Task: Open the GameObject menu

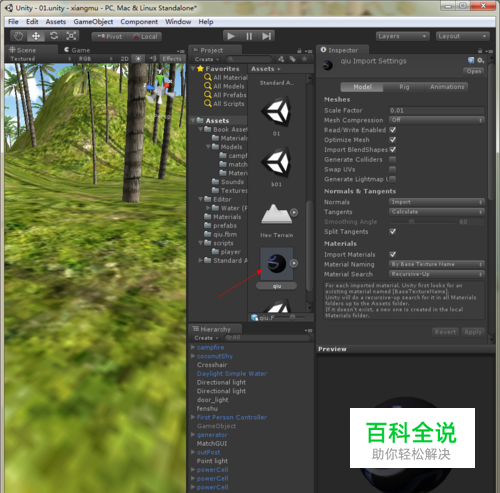Action: 93,22
